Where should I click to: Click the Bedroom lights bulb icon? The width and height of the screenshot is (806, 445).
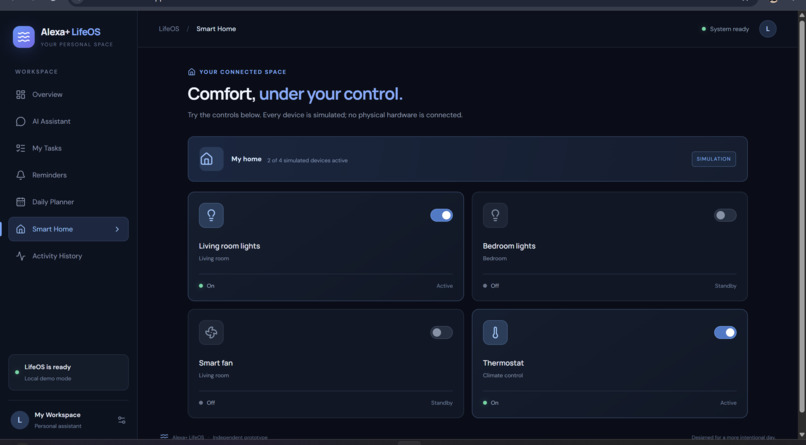(x=495, y=215)
